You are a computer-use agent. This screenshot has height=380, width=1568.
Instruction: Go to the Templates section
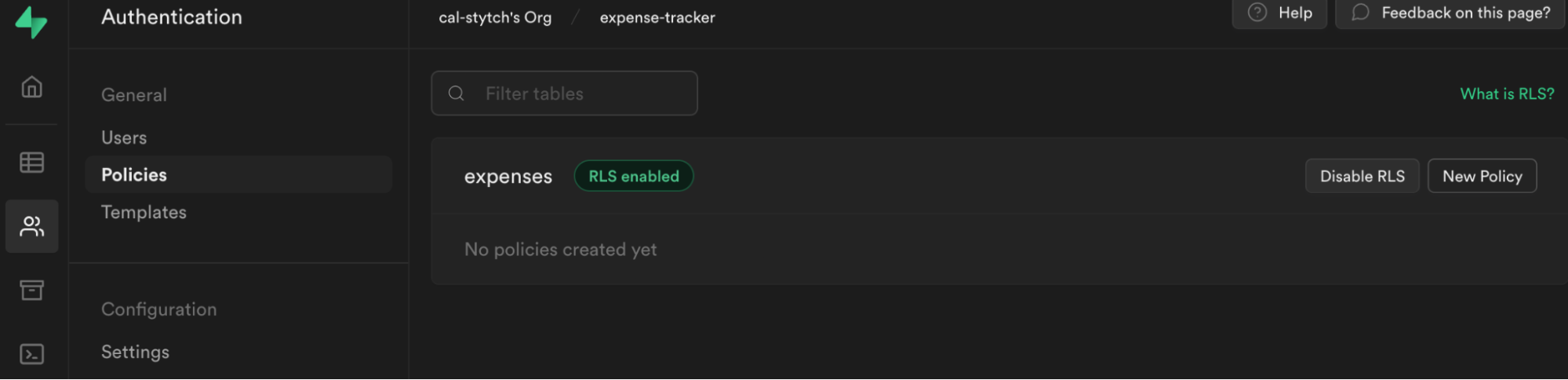pyautogui.click(x=144, y=212)
